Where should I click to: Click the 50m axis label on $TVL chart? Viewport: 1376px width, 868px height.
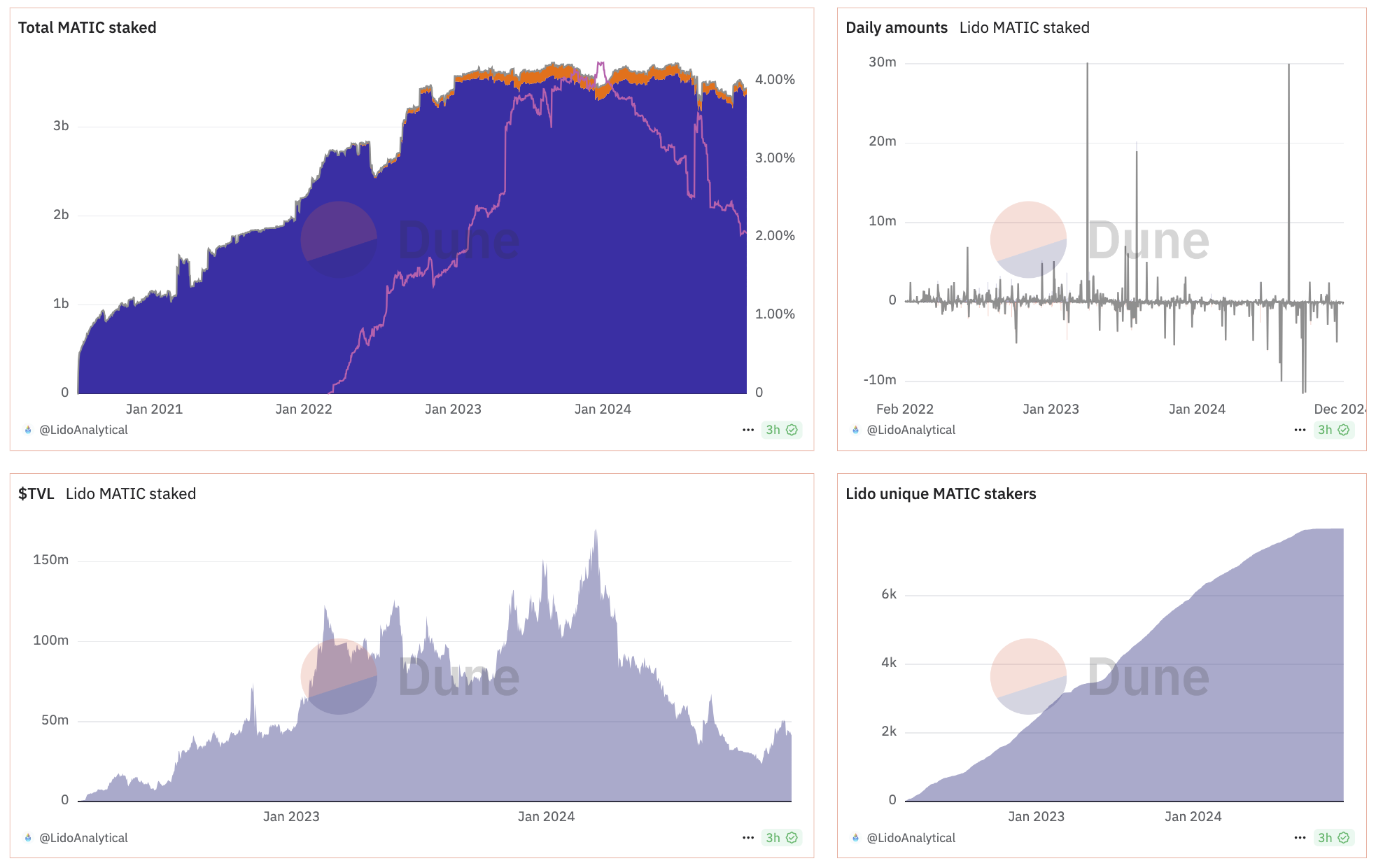(x=55, y=720)
